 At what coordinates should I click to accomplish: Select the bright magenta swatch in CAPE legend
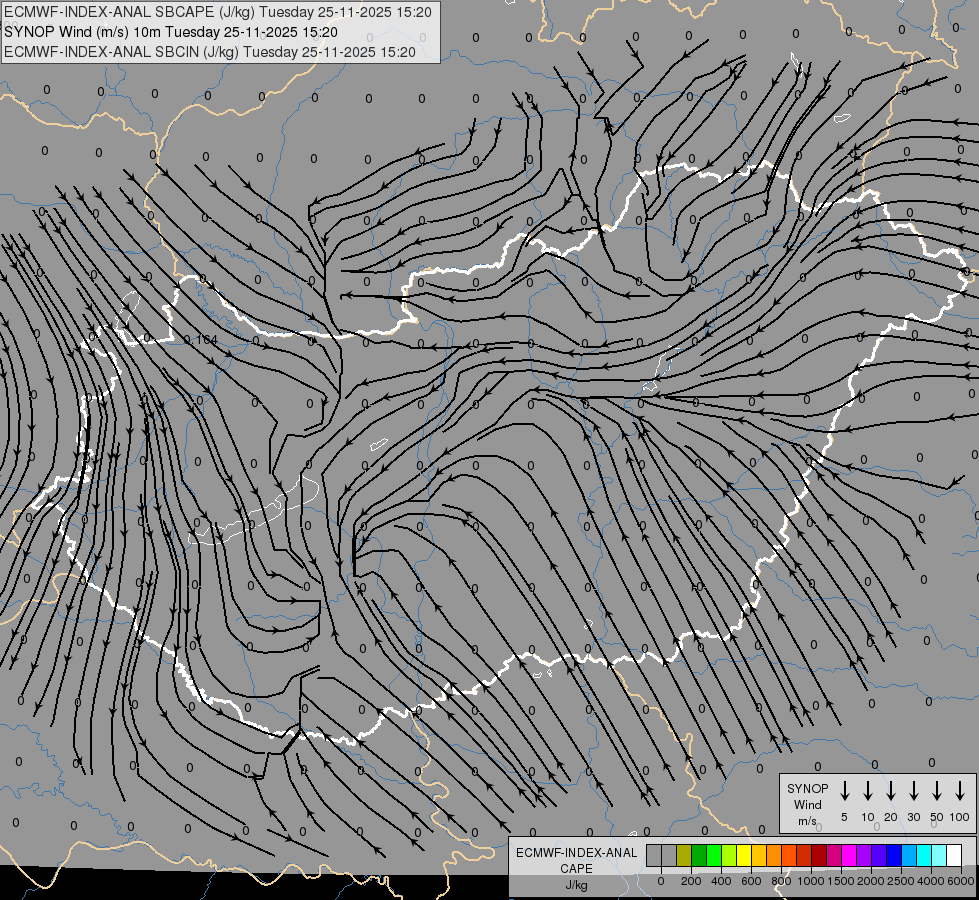click(x=849, y=855)
